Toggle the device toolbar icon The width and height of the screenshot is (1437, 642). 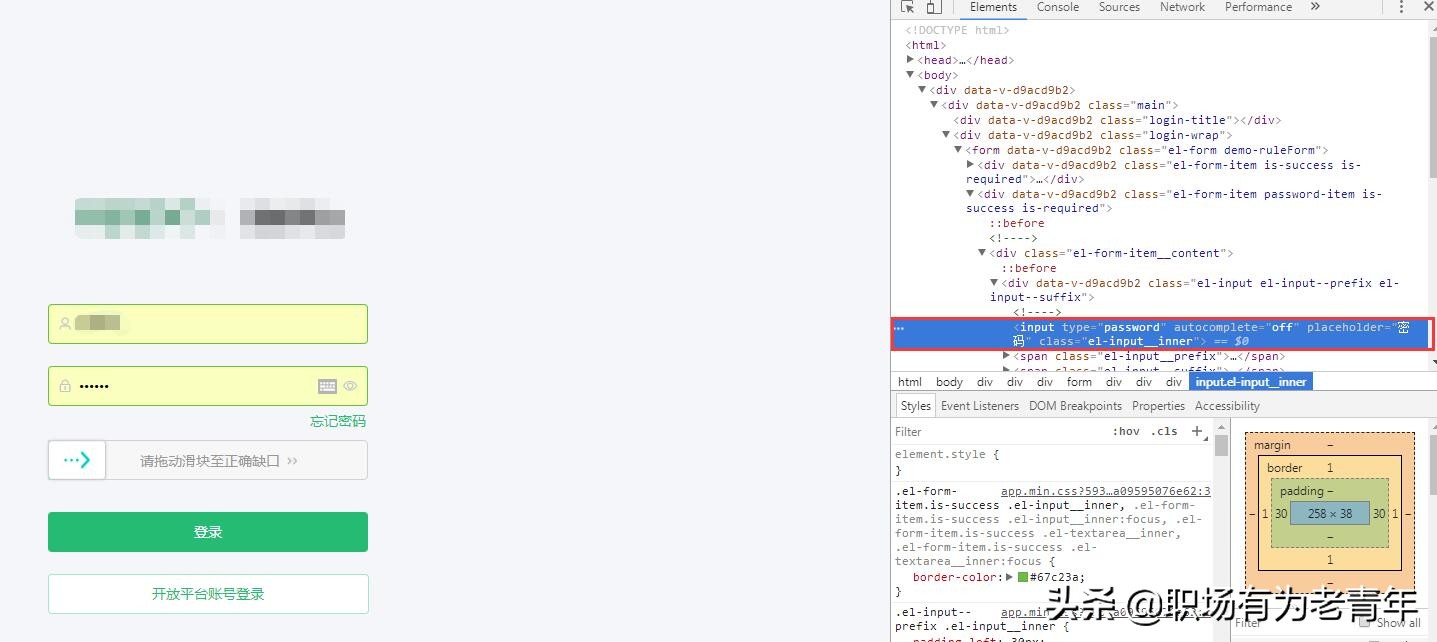(x=933, y=7)
